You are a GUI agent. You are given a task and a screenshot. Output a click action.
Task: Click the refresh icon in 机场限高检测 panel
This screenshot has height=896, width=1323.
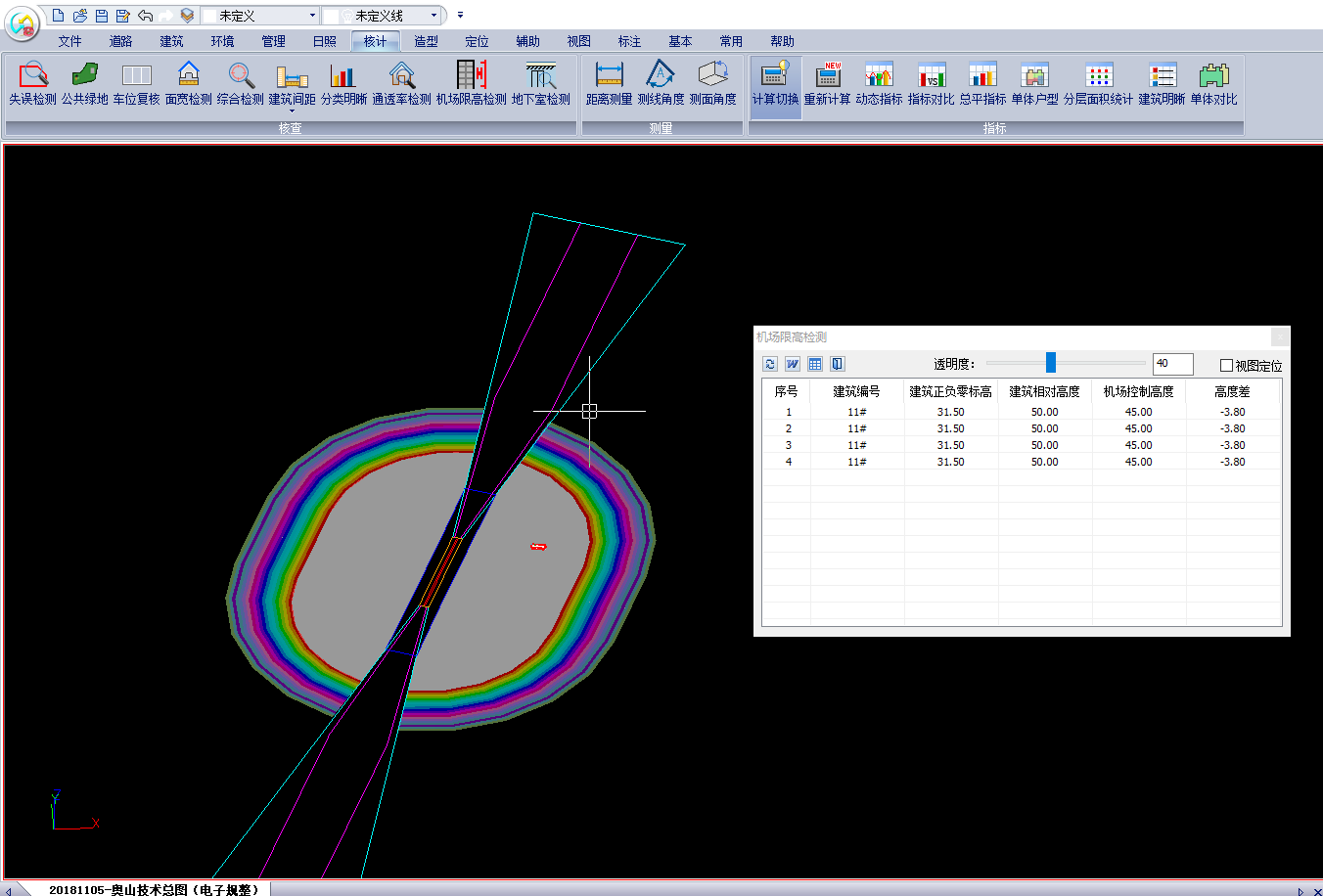click(x=770, y=364)
